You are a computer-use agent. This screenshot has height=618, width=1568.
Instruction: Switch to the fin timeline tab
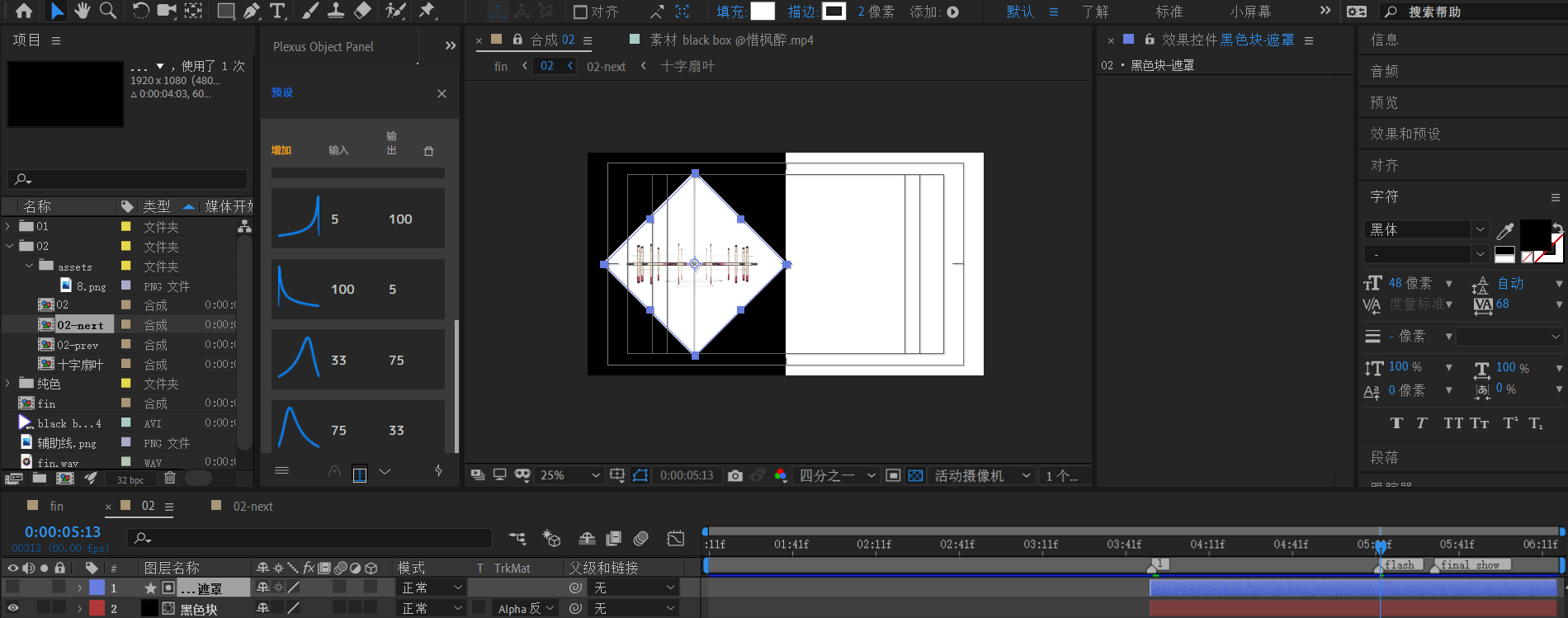57,506
